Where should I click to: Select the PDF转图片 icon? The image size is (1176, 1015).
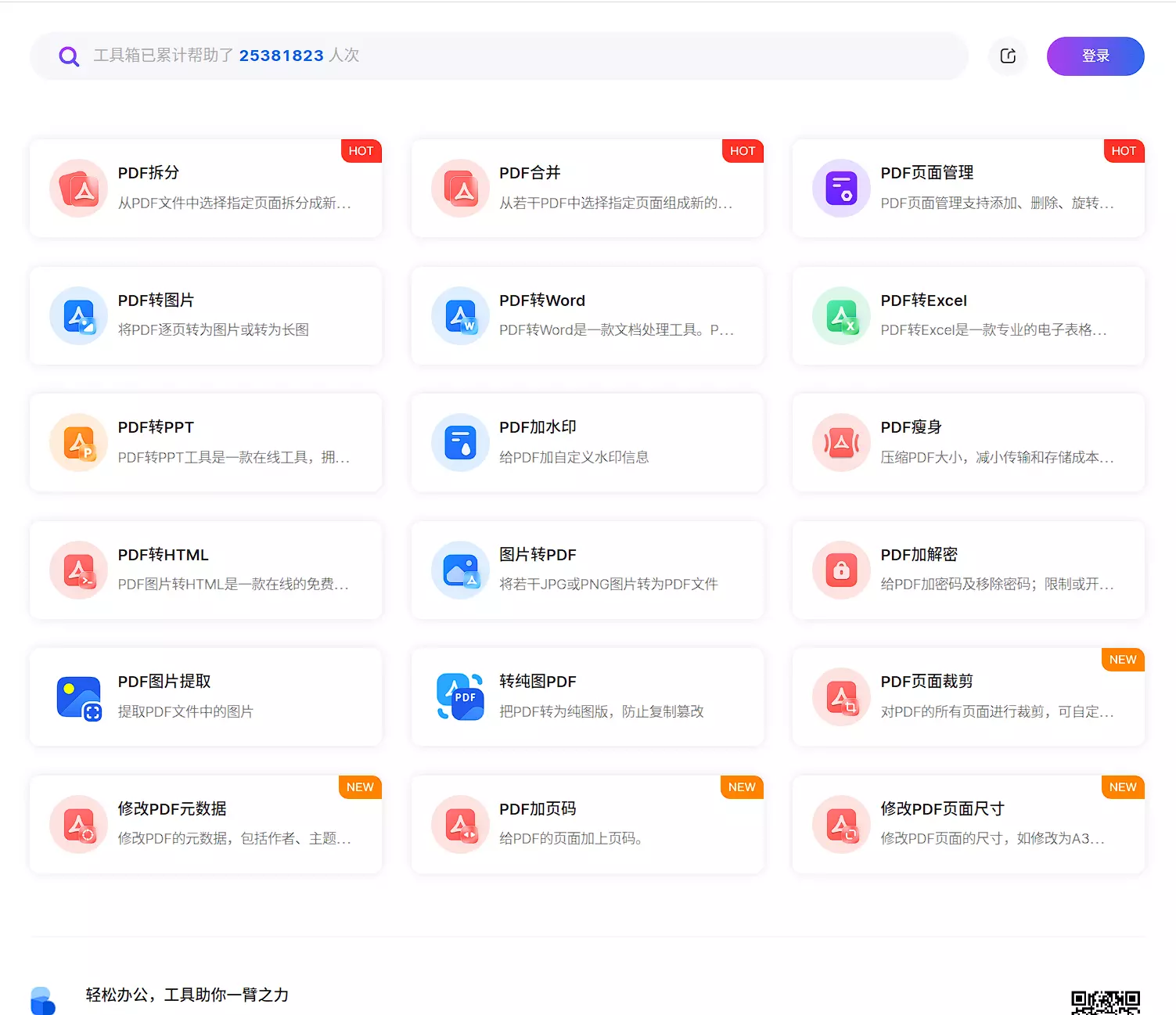pyautogui.click(x=78, y=316)
